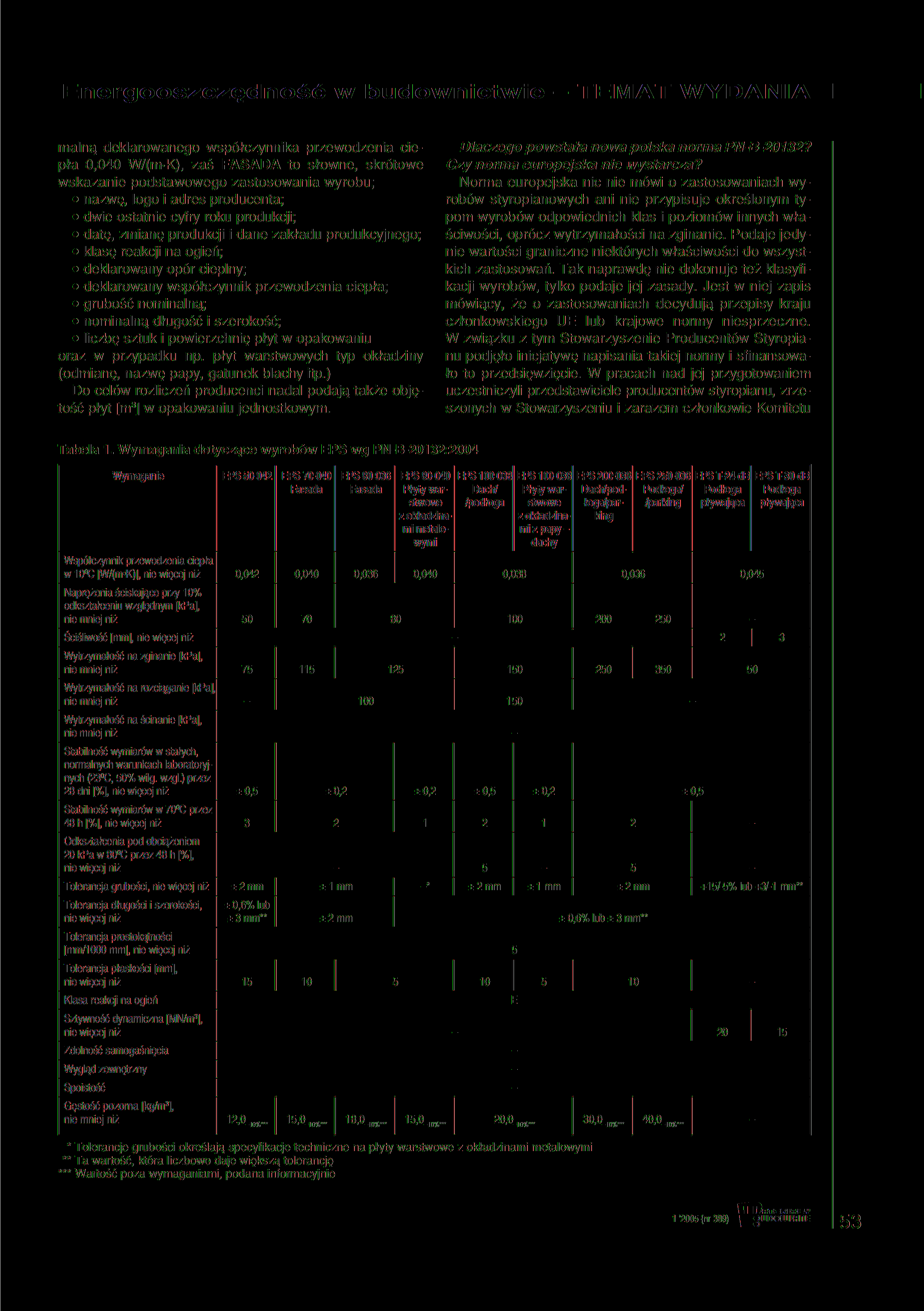Select row label 'Spoistość'
The width and height of the screenshot is (924, 1311).
pyautogui.click(x=85, y=1088)
